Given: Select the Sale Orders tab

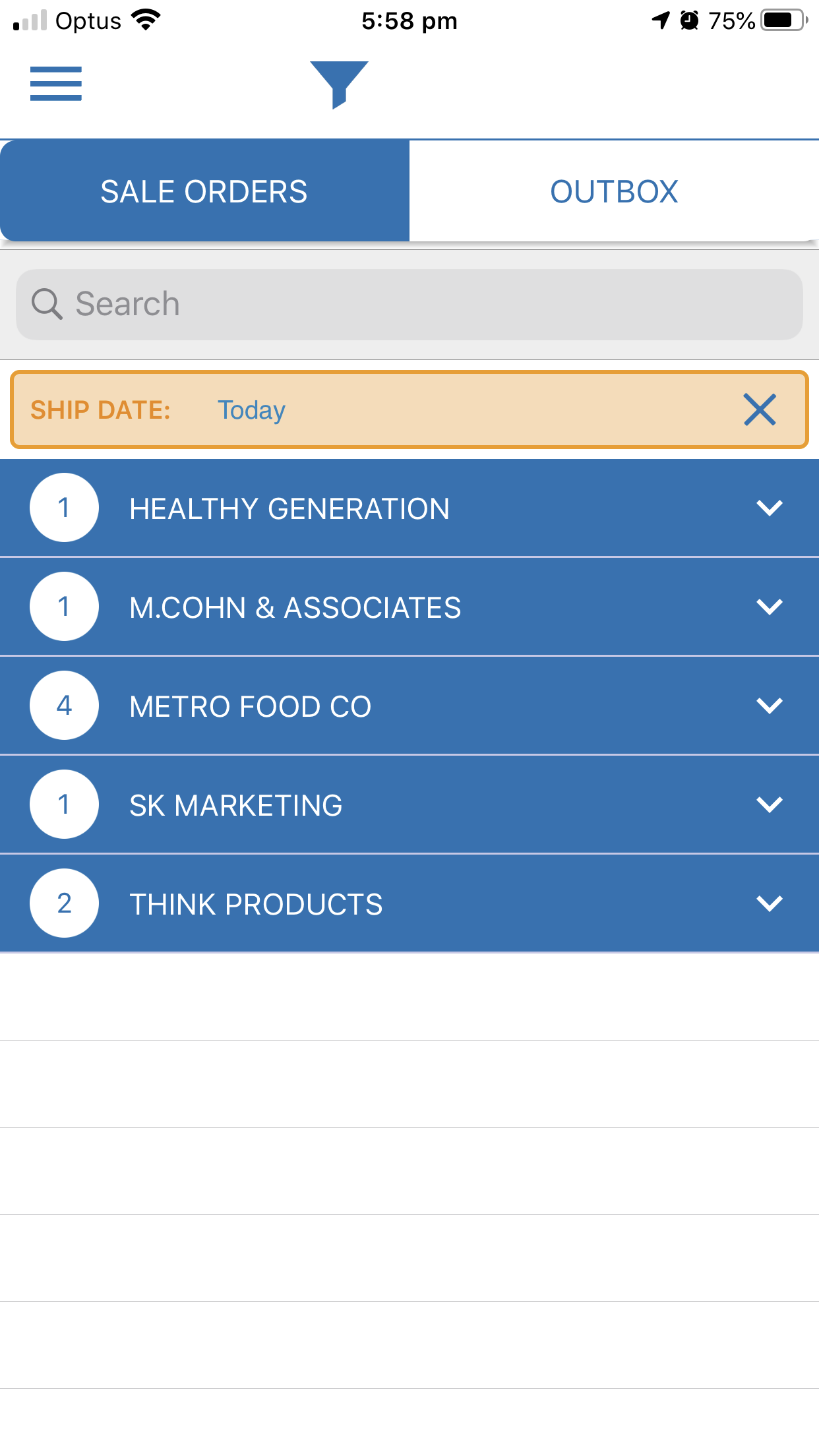Looking at the screenshot, I should click(204, 191).
